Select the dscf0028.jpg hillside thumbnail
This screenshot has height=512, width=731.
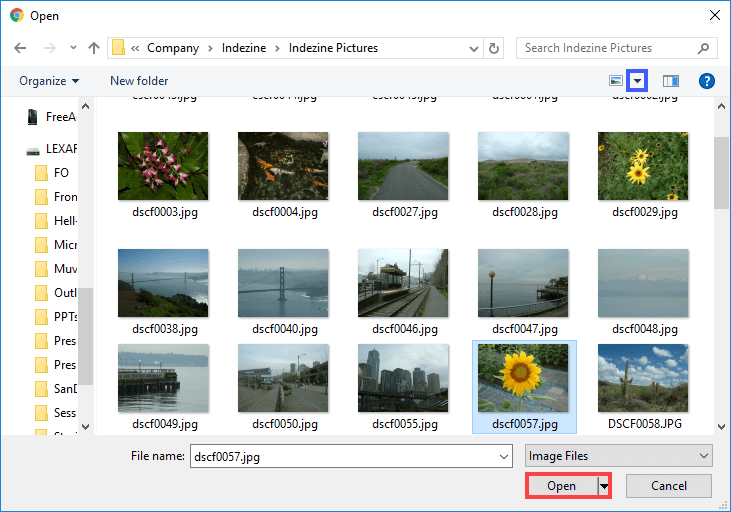tap(523, 166)
